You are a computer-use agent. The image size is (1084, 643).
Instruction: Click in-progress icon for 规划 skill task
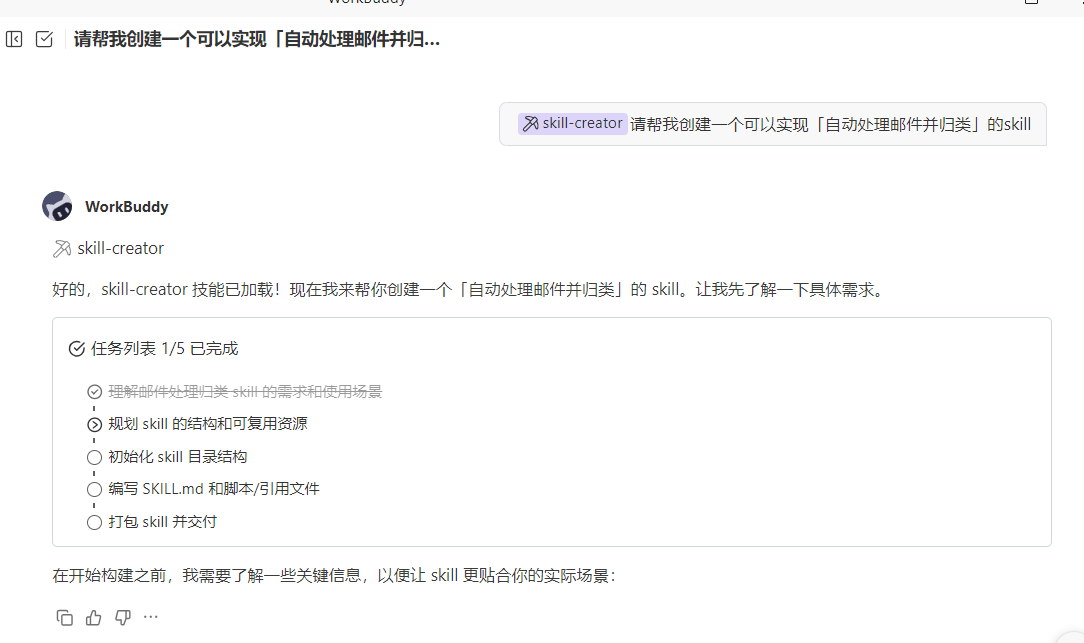pyautogui.click(x=95, y=425)
